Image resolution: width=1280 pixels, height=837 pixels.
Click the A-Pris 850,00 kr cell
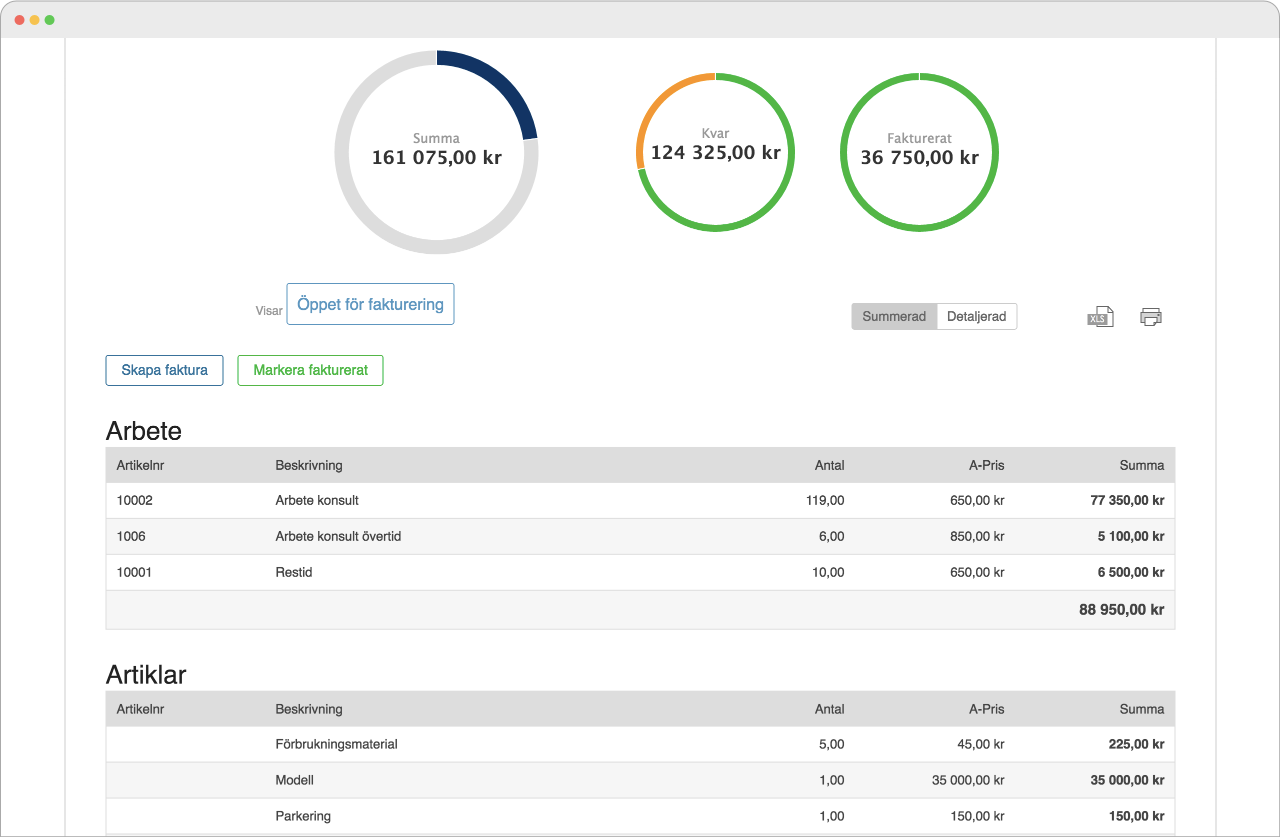(x=977, y=536)
